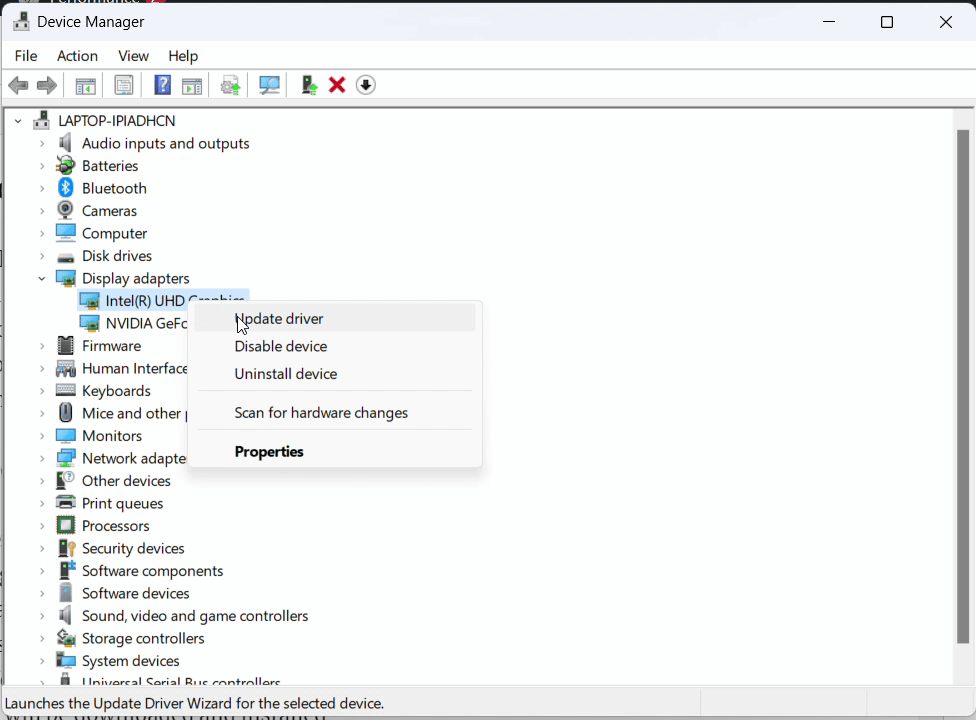Open Properties toolbar icon
976x720 pixels.
[124, 85]
